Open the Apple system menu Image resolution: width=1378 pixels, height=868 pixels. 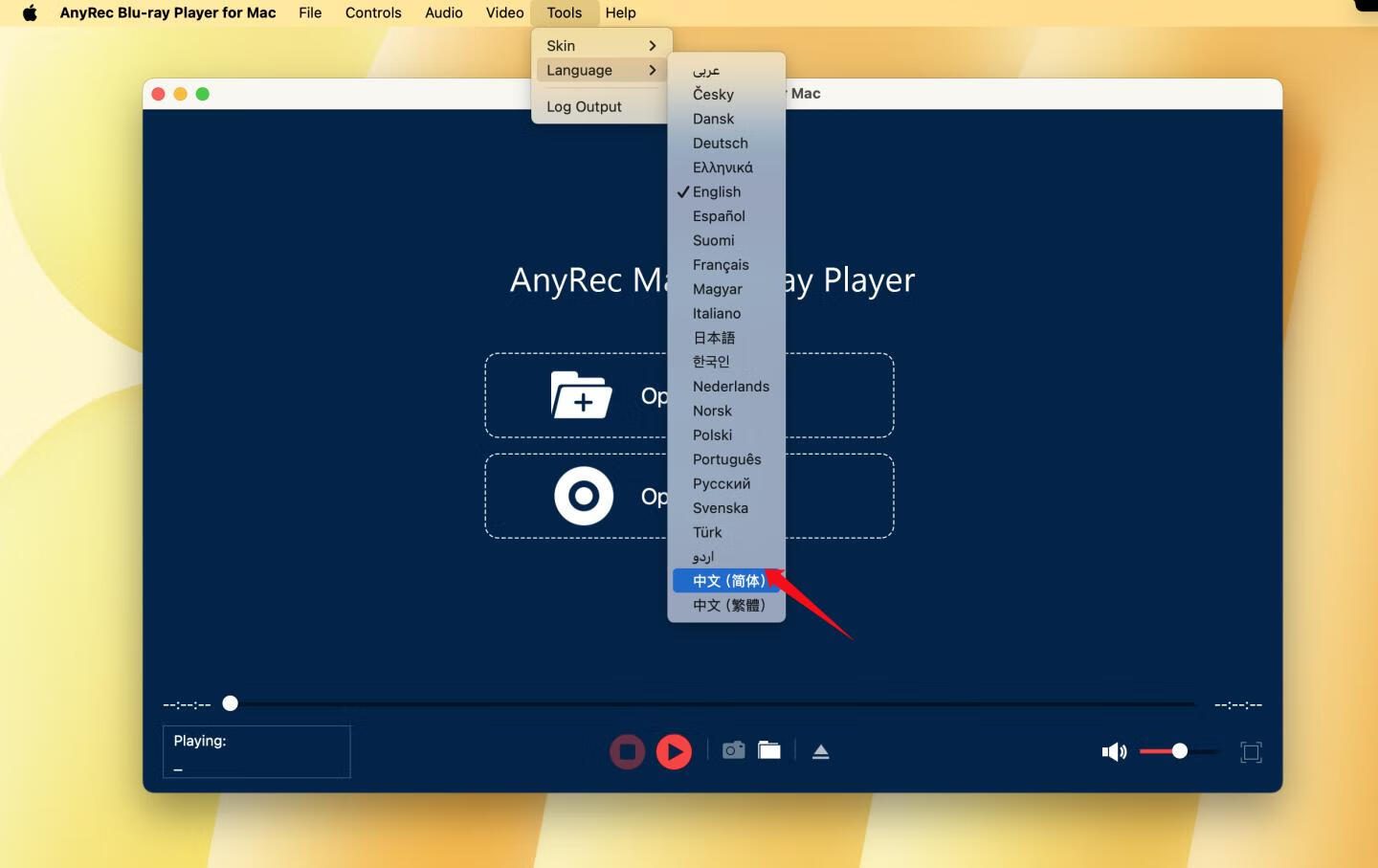coord(30,12)
